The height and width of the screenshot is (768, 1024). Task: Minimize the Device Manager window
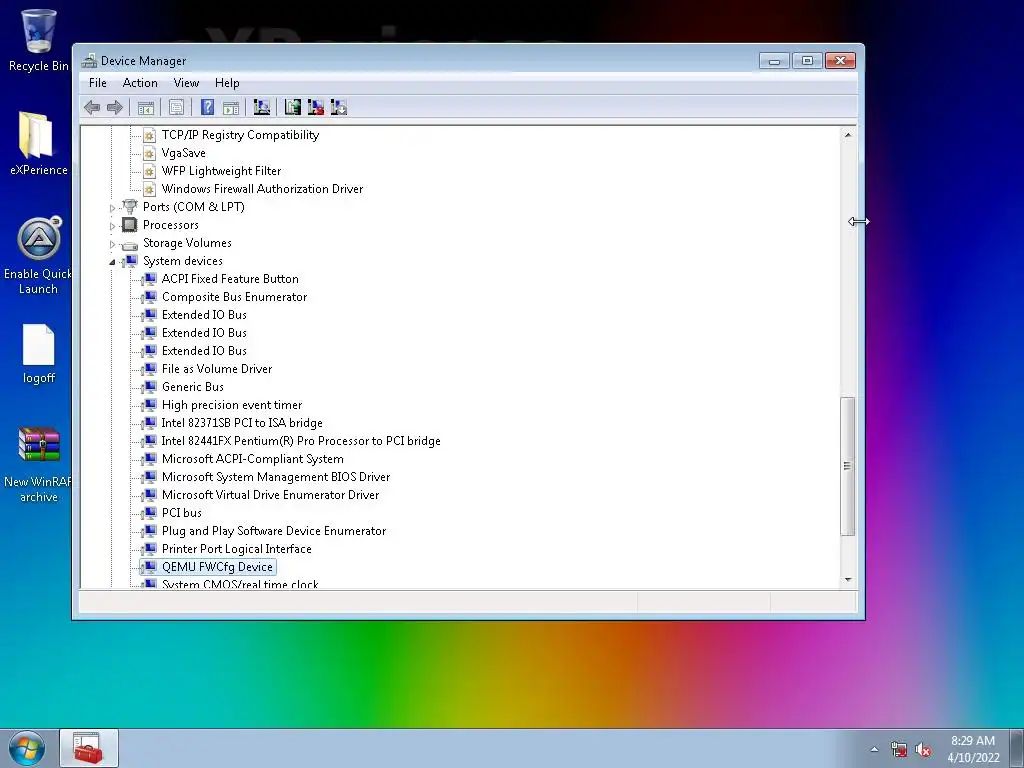775,61
